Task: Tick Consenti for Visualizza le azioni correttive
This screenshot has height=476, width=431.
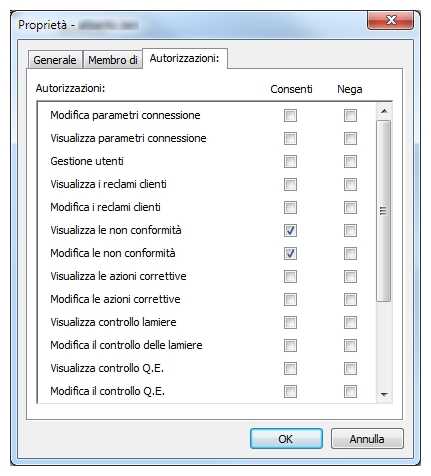Action: [290, 276]
